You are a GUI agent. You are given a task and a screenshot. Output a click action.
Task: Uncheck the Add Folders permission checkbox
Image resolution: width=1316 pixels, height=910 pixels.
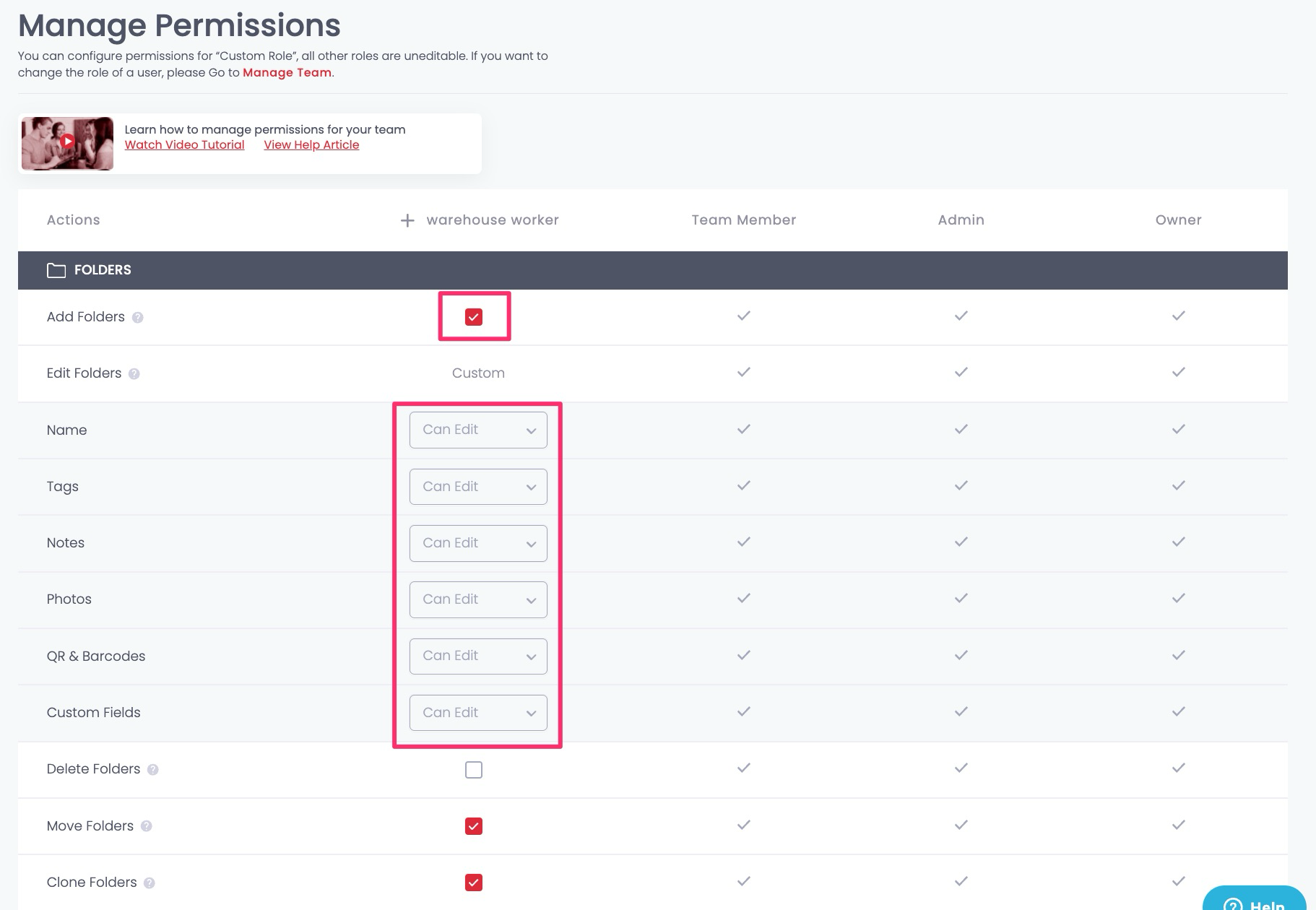[475, 316]
